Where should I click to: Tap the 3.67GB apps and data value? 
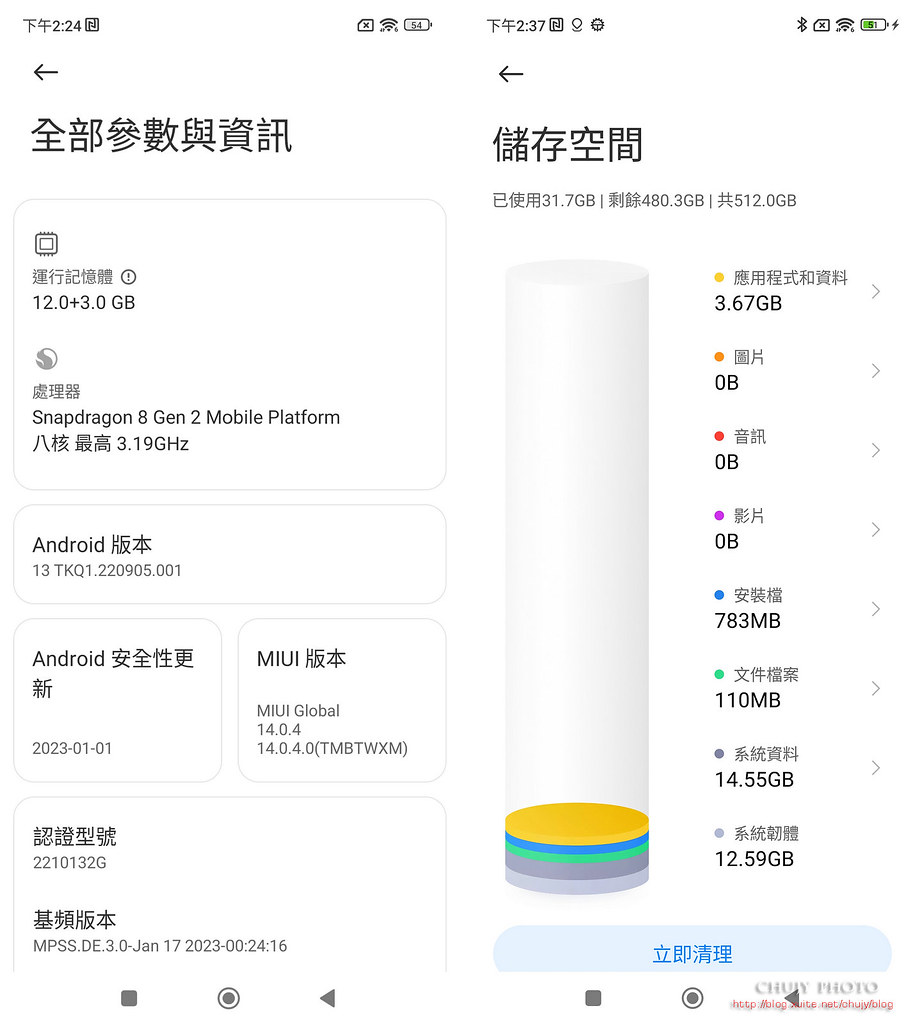(748, 304)
